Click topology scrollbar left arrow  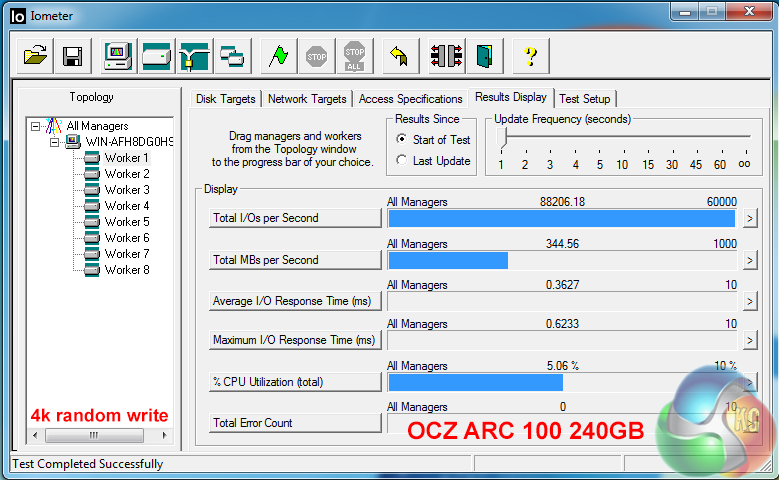pyautogui.click(x=35, y=435)
